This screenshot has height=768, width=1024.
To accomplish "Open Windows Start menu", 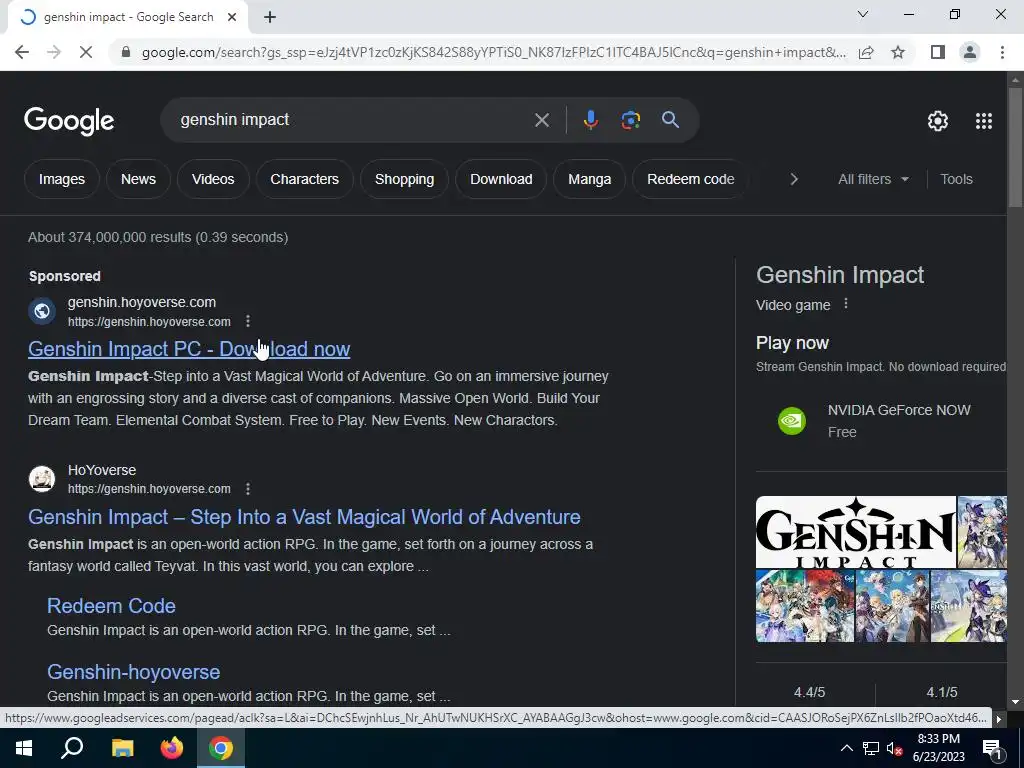I will 24,748.
